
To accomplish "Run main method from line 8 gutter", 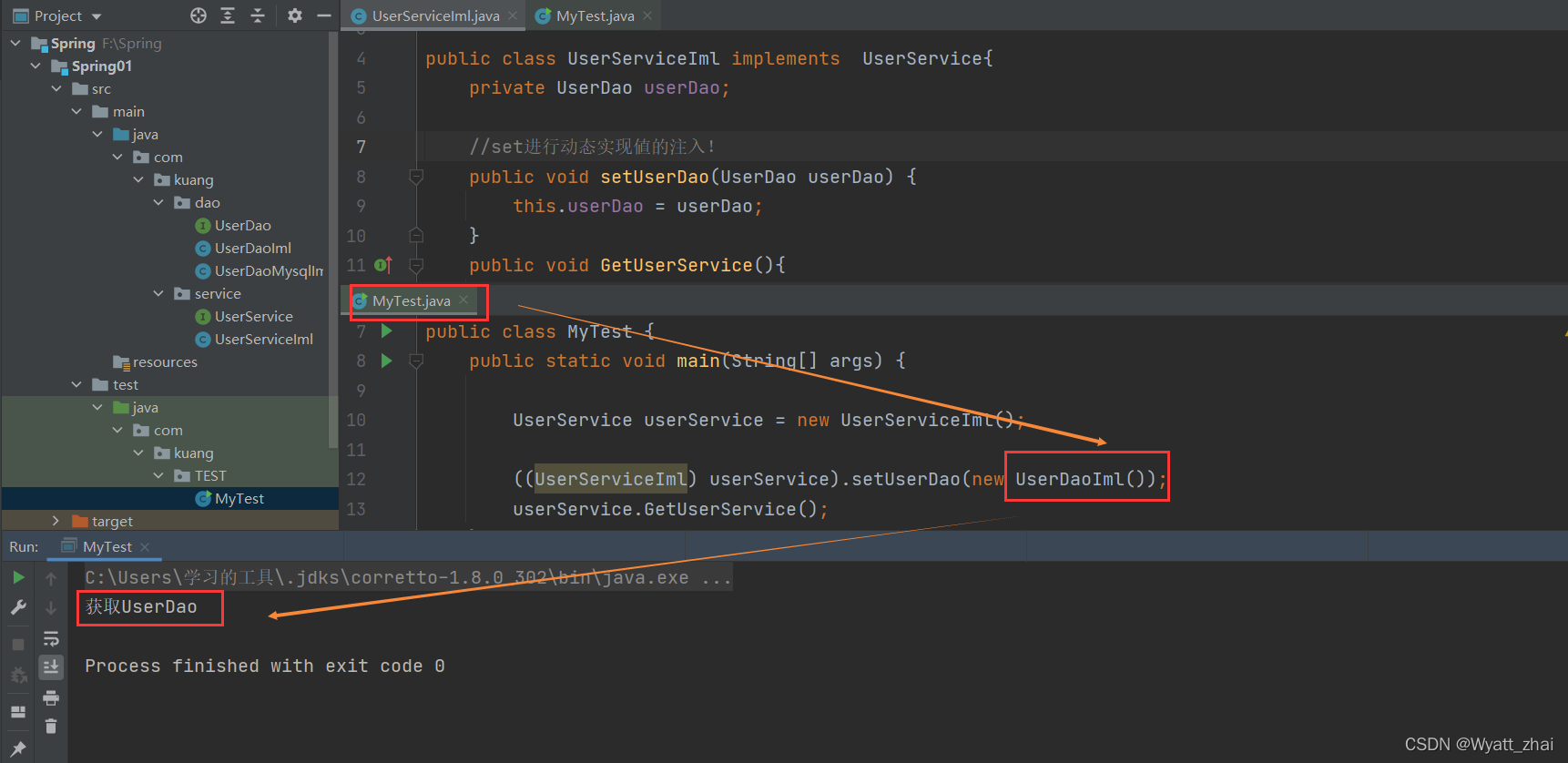I will 386,361.
